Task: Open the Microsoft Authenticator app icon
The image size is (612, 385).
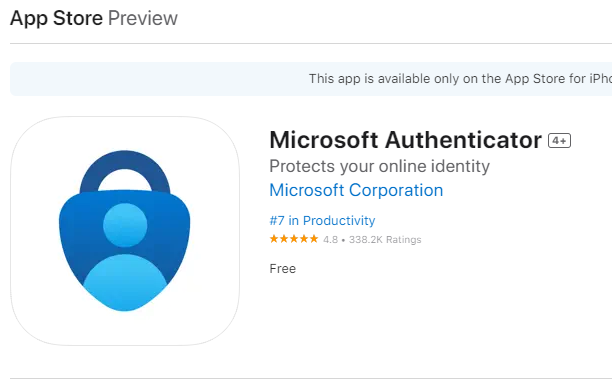Action: [x=125, y=231]
